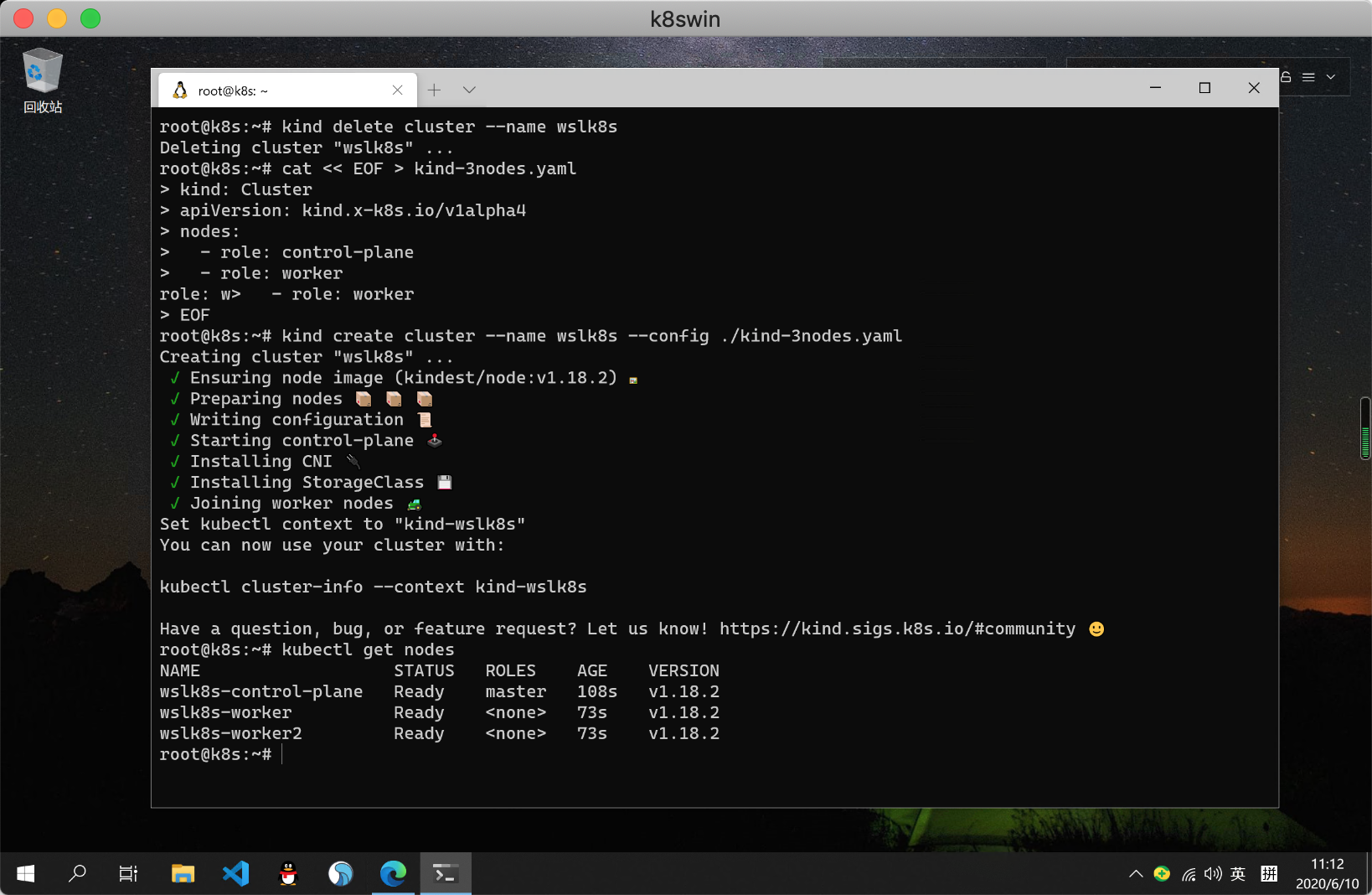
Task: Expand the chevron next to hamburger menu
Action: [x=1331, y=76]
